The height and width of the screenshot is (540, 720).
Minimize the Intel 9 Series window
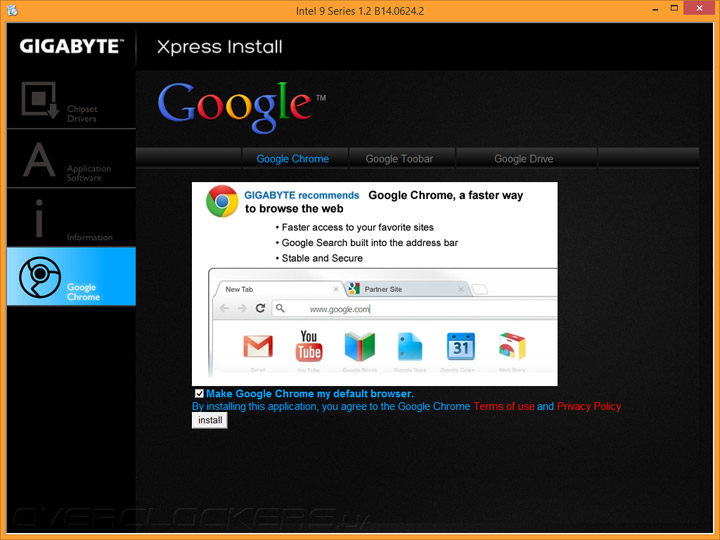pyautogui.click(x=655, y=8)
